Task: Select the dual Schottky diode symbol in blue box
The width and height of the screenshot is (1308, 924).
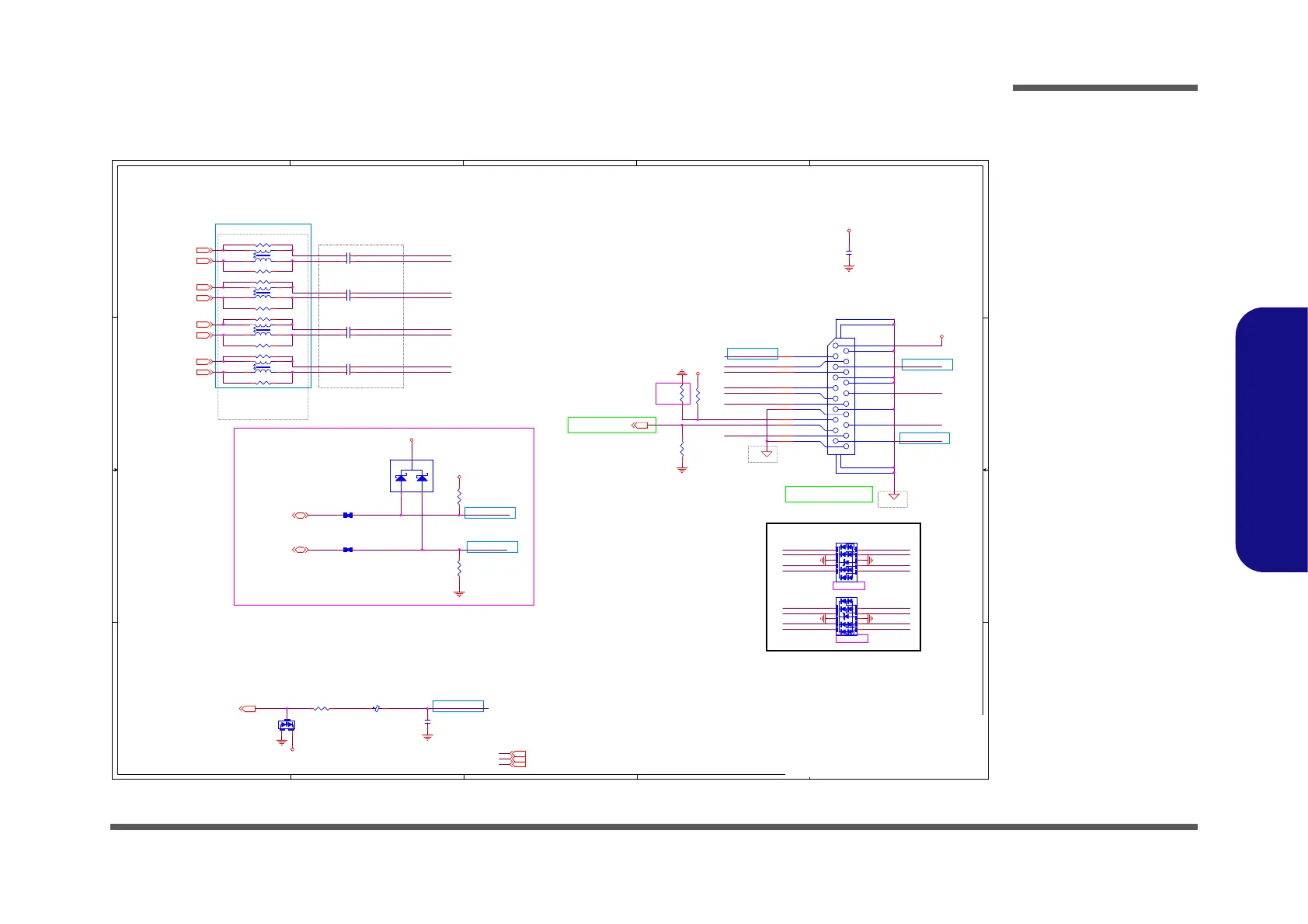Action: pos(411,476)
